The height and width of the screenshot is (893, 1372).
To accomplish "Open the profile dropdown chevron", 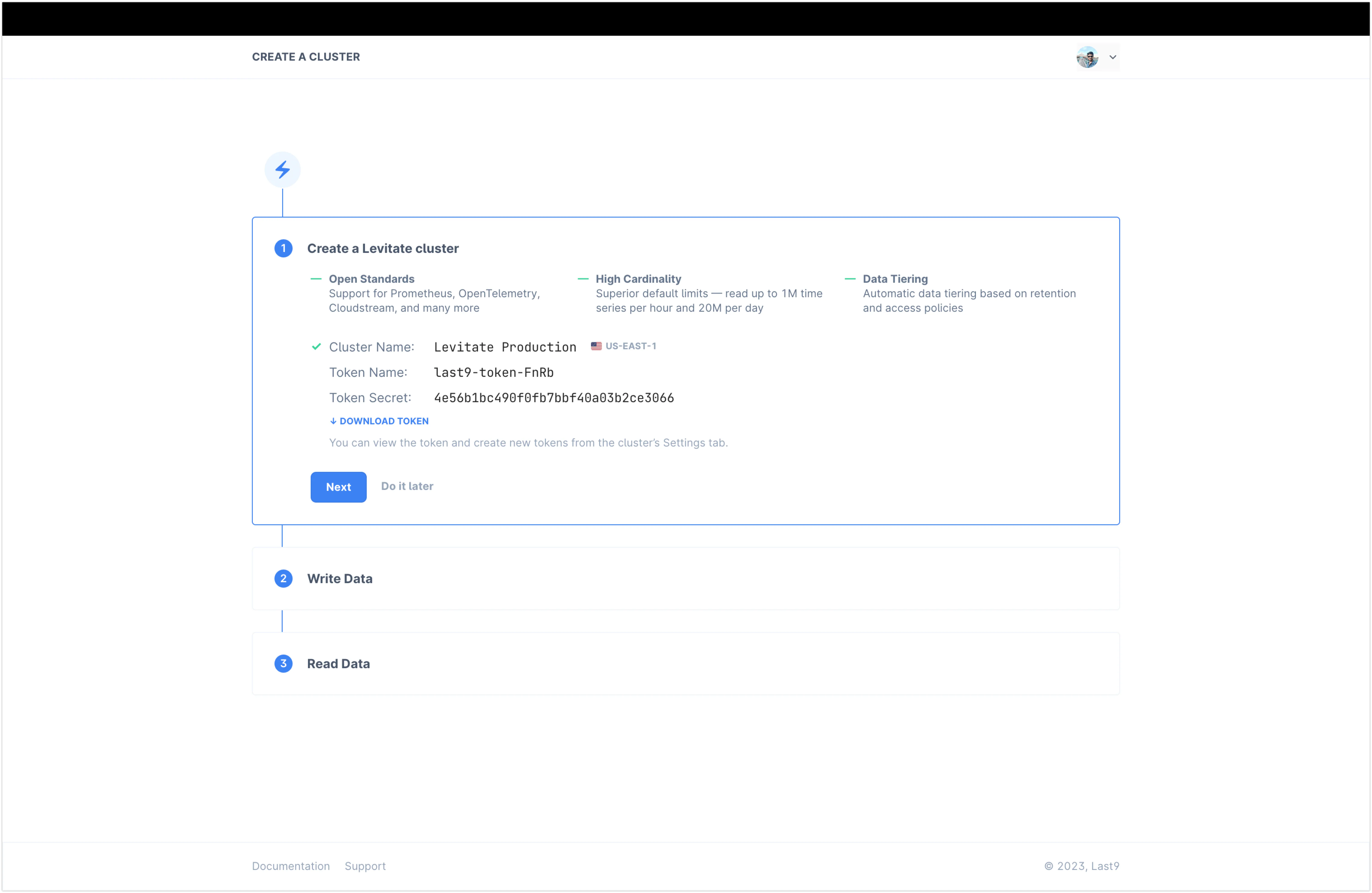I will tap(1113, 57).
